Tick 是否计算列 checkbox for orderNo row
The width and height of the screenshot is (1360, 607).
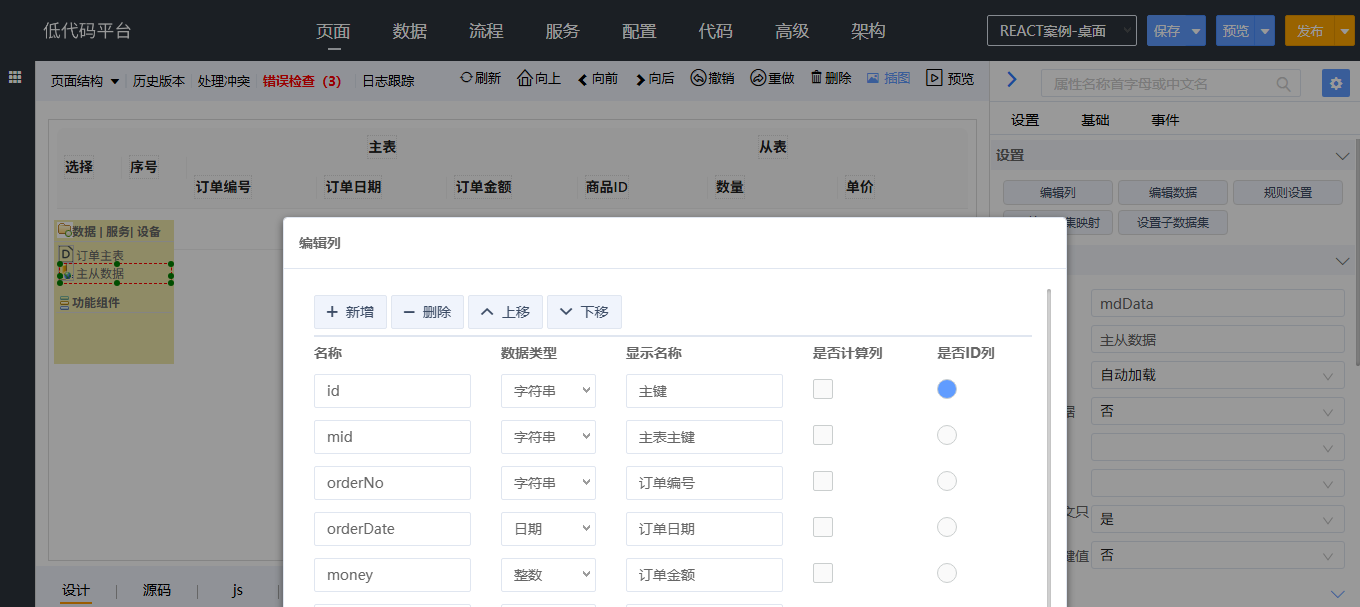[x=823, y=481]
